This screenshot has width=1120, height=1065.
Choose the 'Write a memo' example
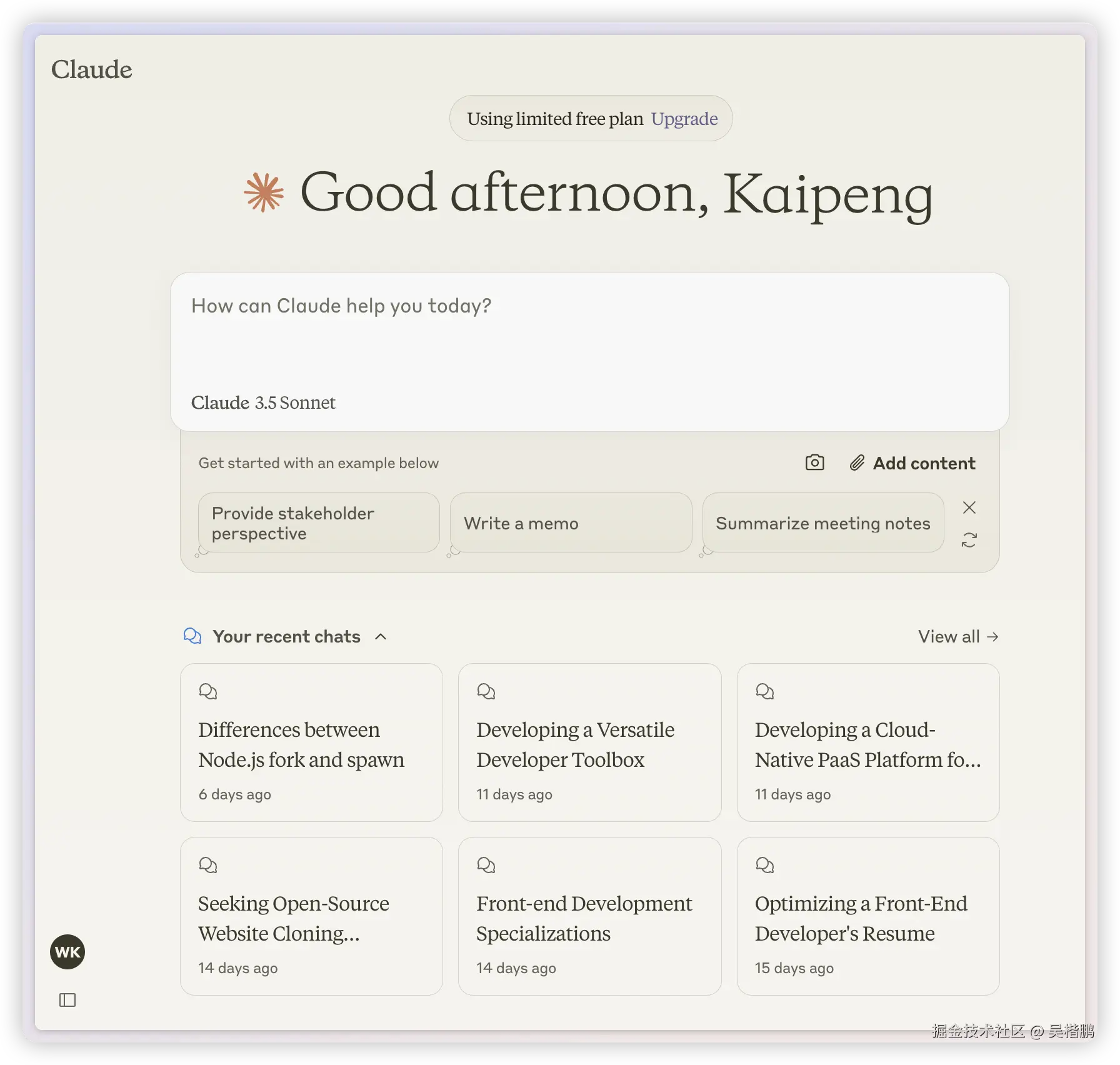click(571, 522)
